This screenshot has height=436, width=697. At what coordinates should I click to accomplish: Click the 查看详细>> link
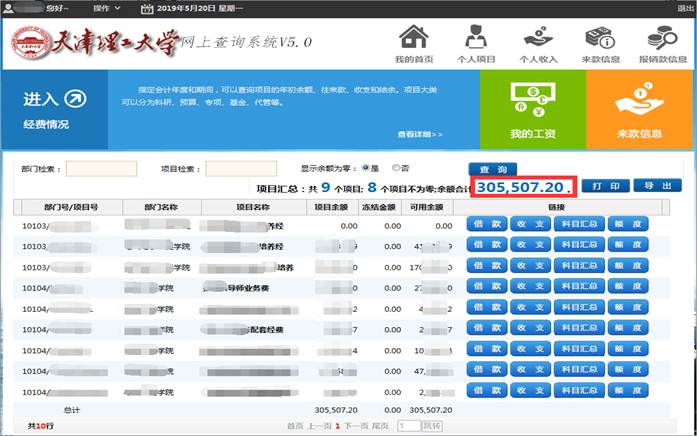[420, 134]
